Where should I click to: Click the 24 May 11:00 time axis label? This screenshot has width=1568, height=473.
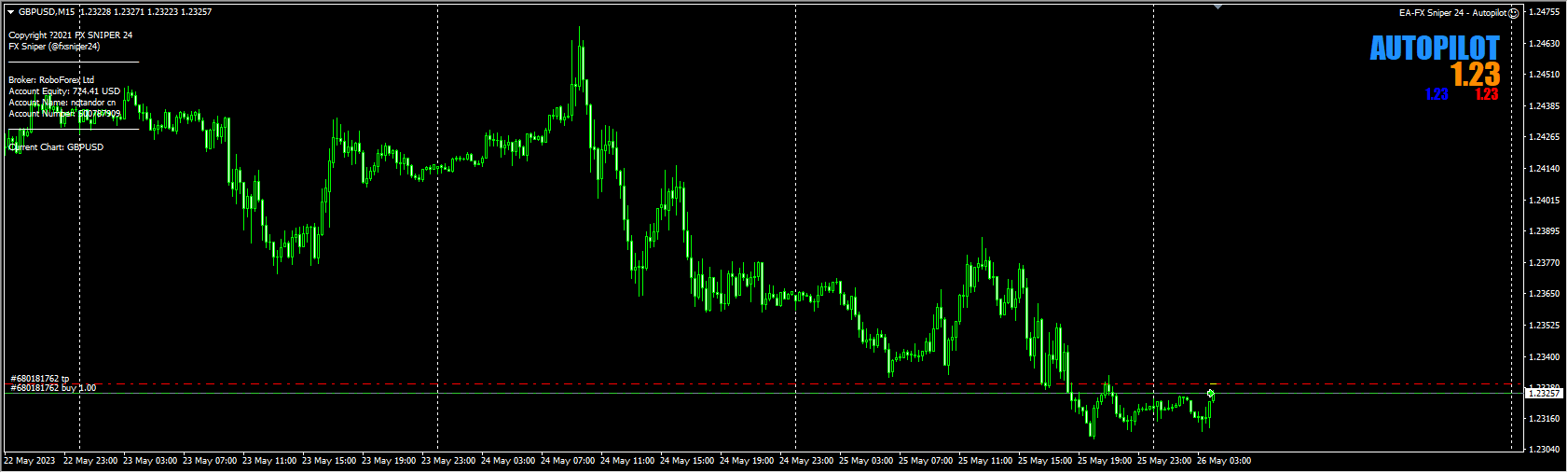coord(627,461)
